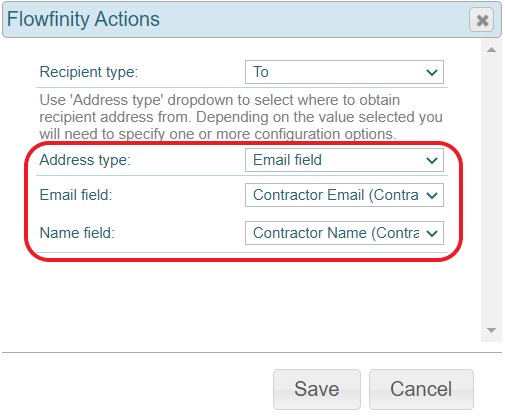This screenshot has height=420, width=505.
Task: Open the Recipient type 'To' dropdown
Action: [x=344, y=72]
